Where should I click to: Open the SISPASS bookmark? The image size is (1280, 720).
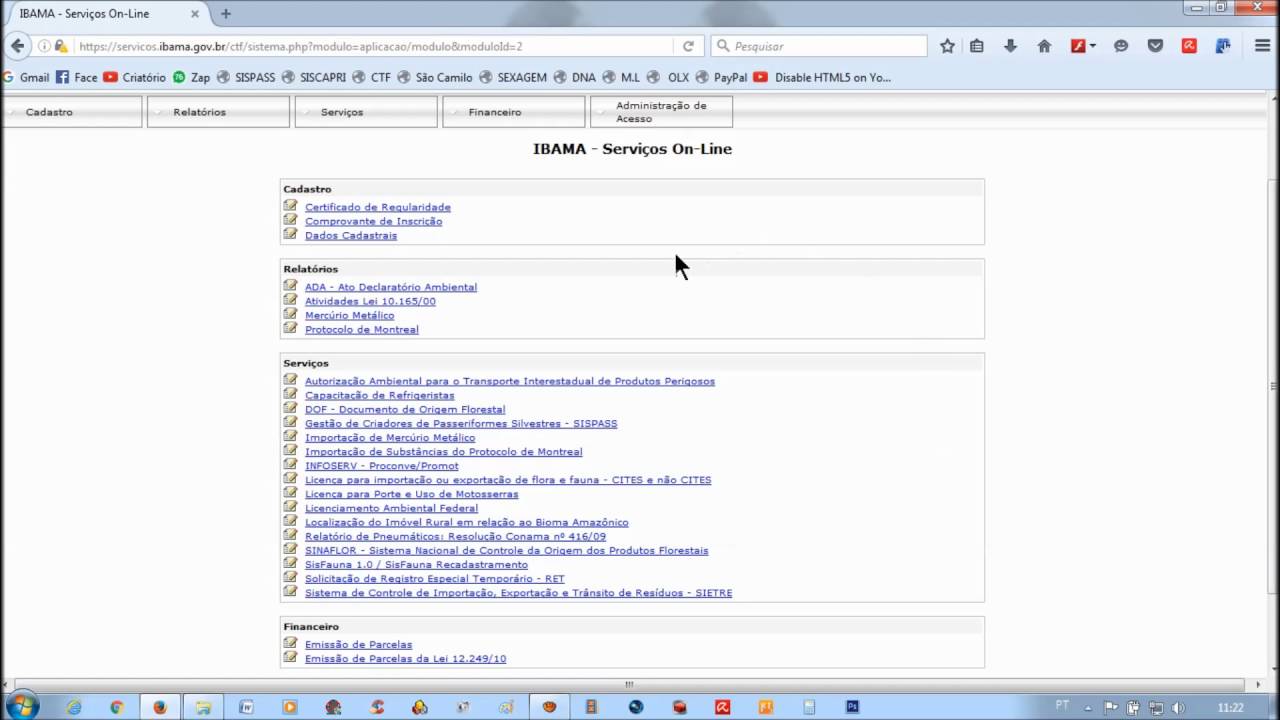pos(246,77)
